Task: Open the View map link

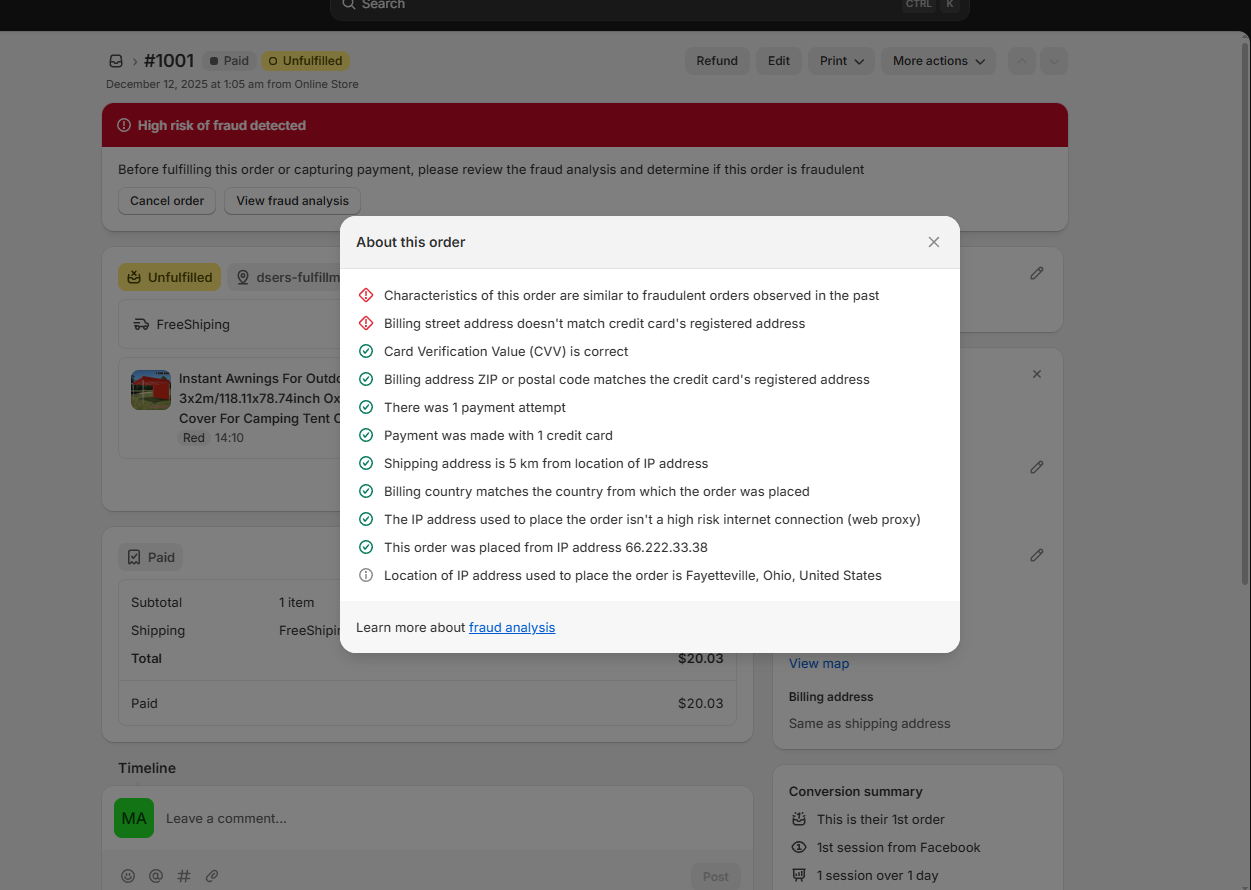Action: pos(818,664)
